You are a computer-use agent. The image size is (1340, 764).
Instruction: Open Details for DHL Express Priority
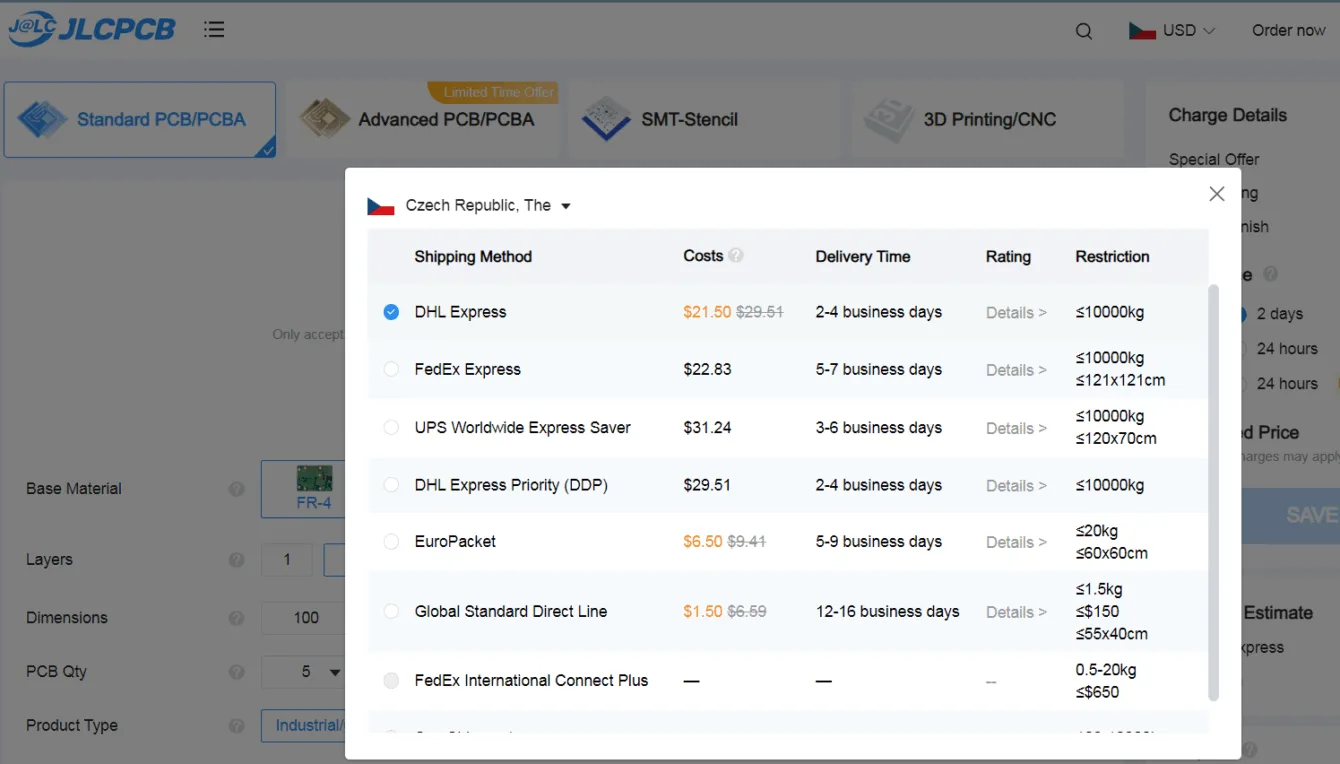pos(1016,486)
